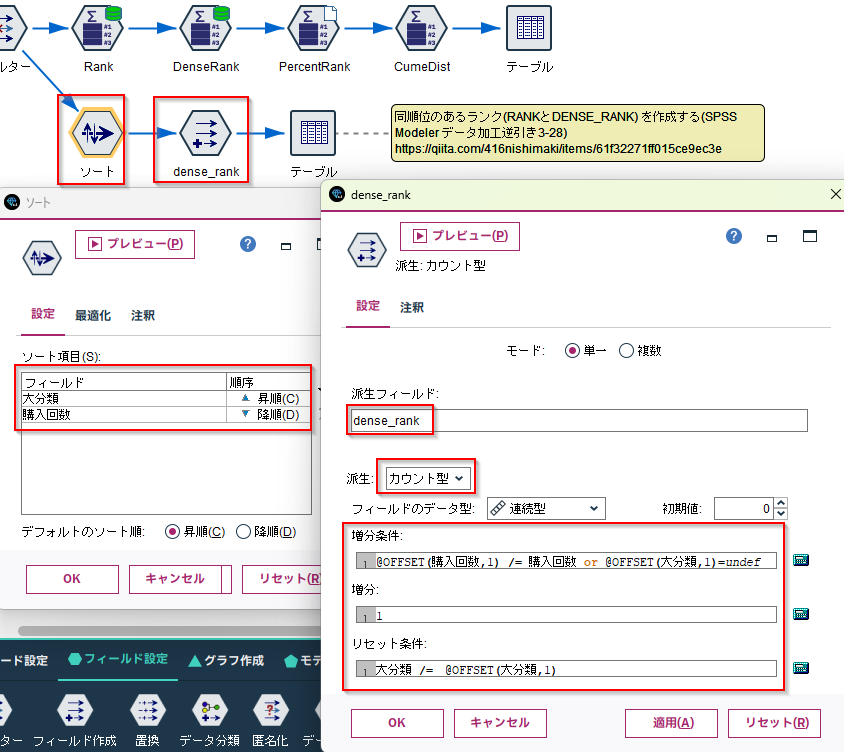Click the yellow comment note with Qiita URL

pyautogui.click(x=578, y=133)
